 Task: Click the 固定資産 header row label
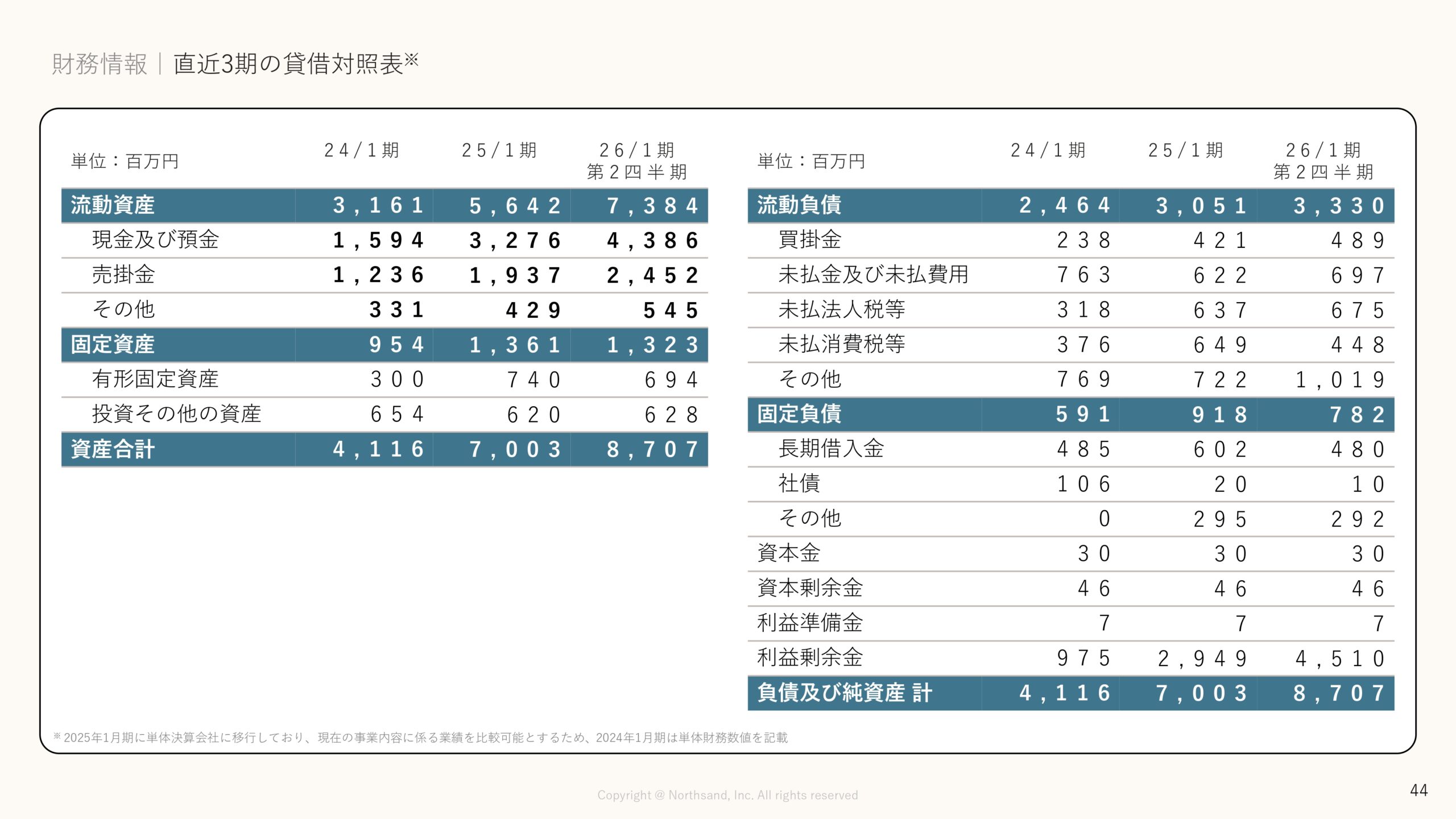coord(113,345)
